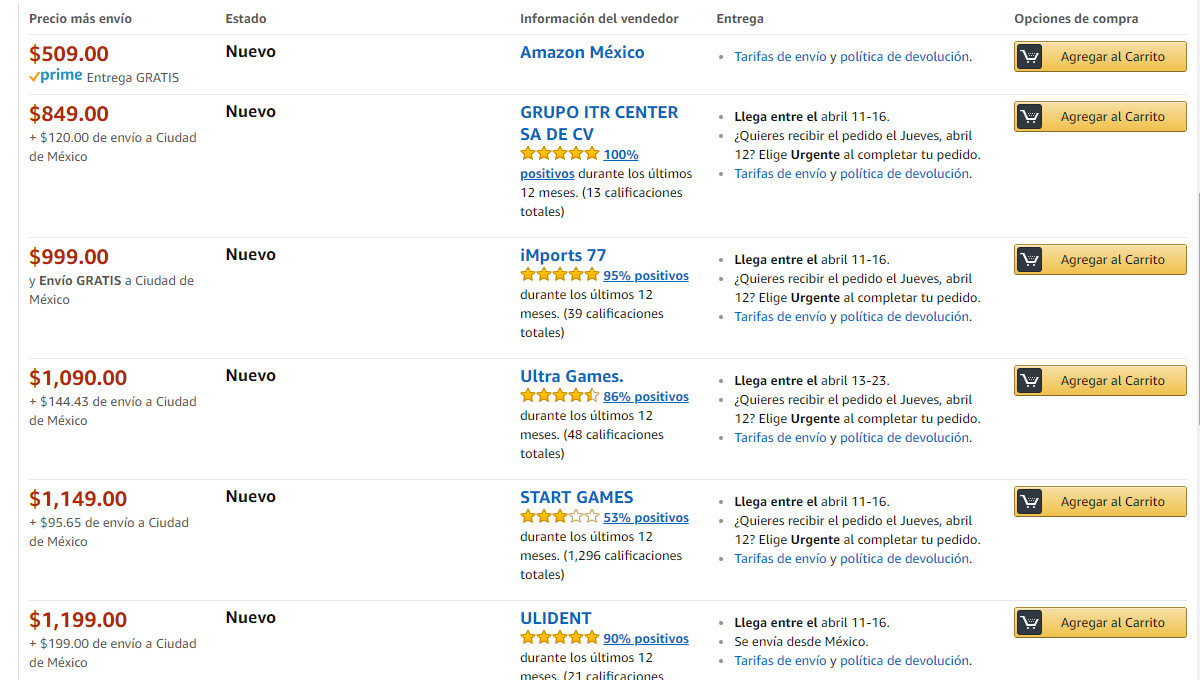1200x680 pixels.
Task: Click the cart icon for the ULIDENT offer
Action: pos(1030,623)
